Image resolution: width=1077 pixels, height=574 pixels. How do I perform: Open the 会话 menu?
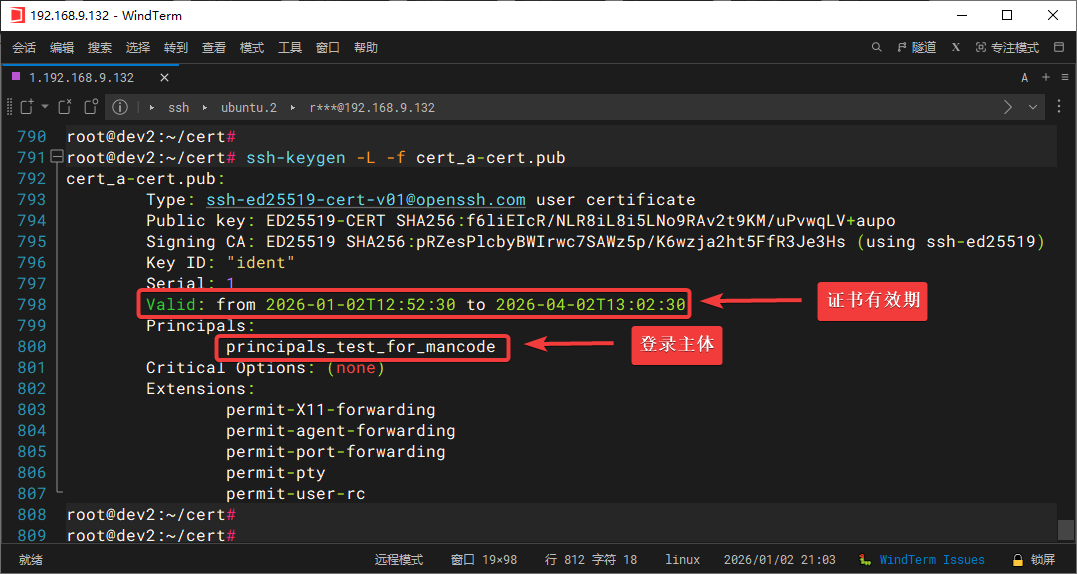coord(24,47)
